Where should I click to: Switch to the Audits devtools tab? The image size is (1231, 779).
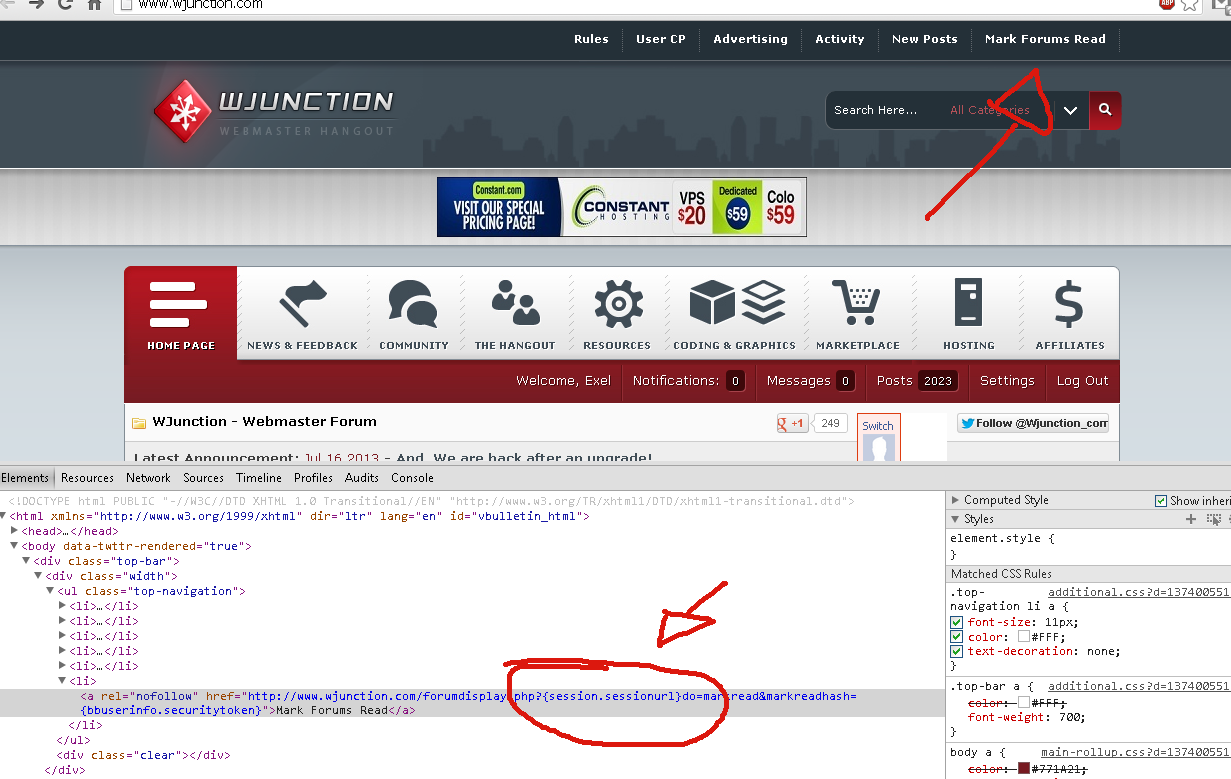[362, 478]
